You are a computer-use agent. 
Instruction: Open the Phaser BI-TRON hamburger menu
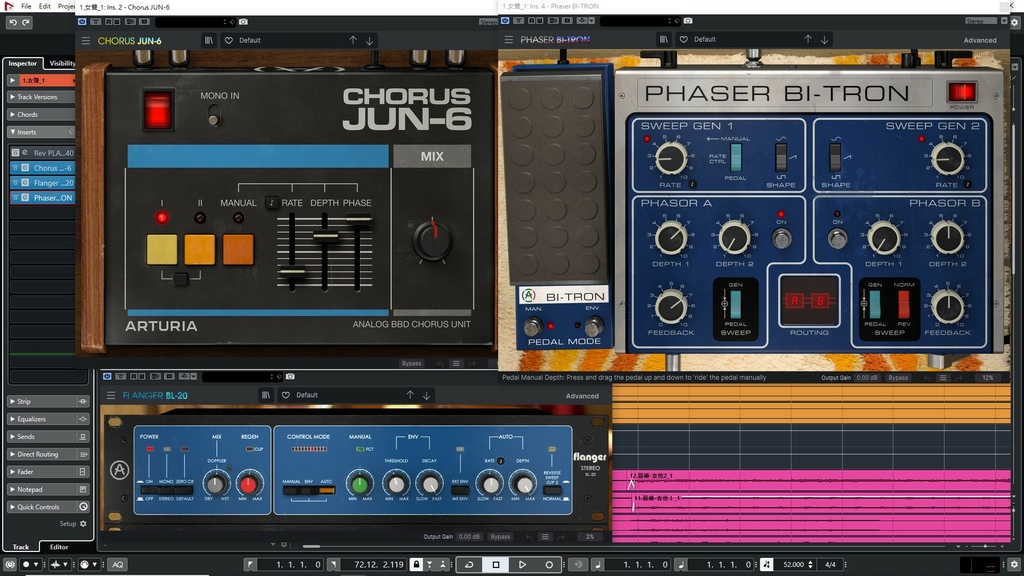point(509,40)
